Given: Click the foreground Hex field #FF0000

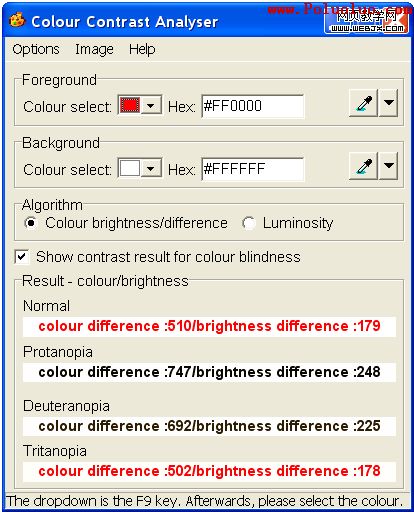Looking at the screenshot, I should point(253,106).
